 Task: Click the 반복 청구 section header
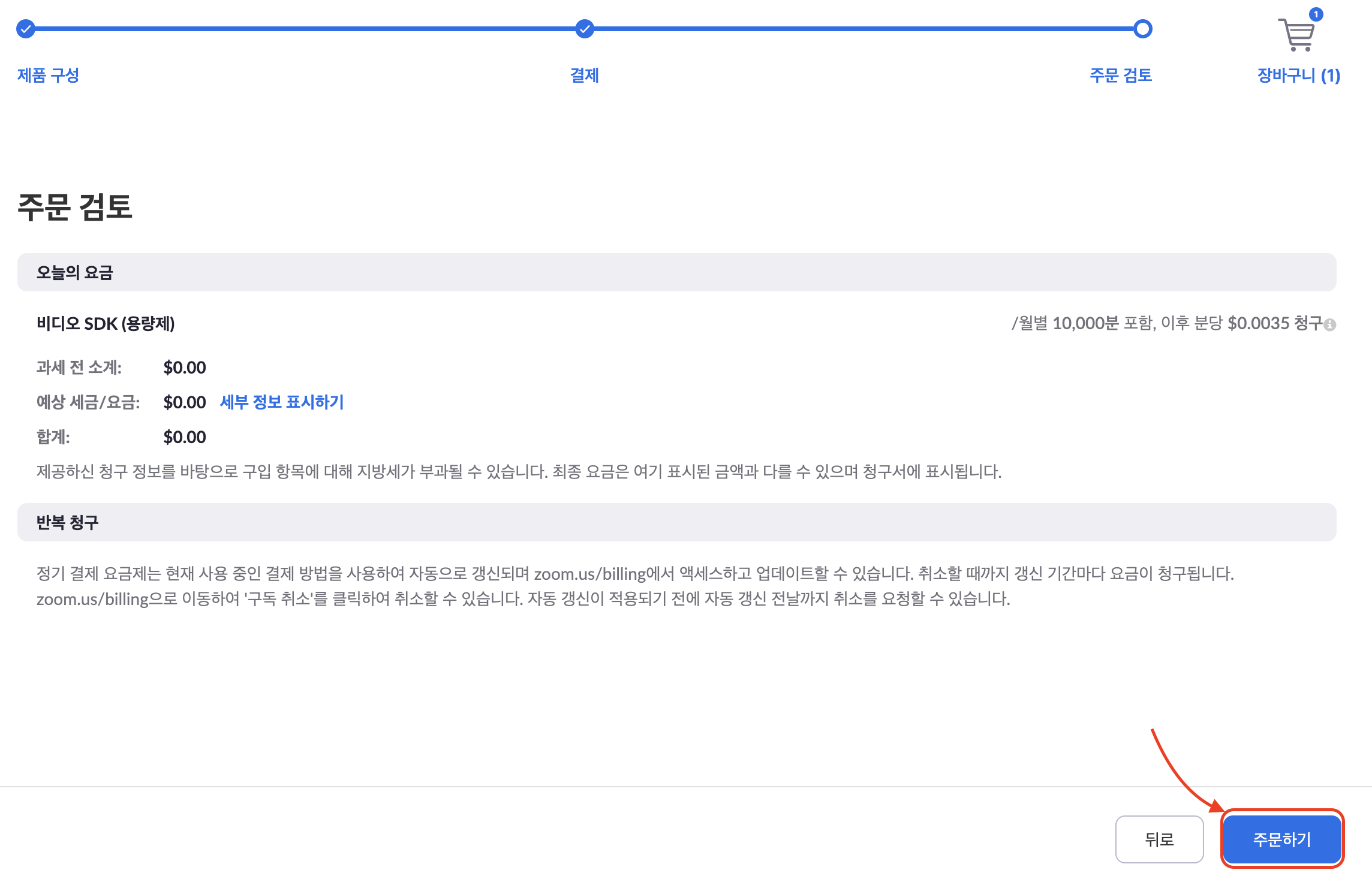coord(67,522)
